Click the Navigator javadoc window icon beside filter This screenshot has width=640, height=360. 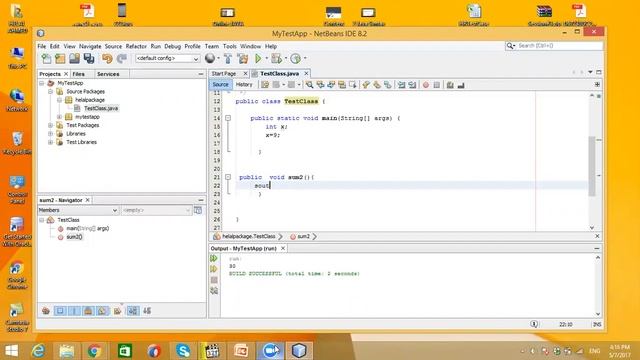click(x=198, y=210)
